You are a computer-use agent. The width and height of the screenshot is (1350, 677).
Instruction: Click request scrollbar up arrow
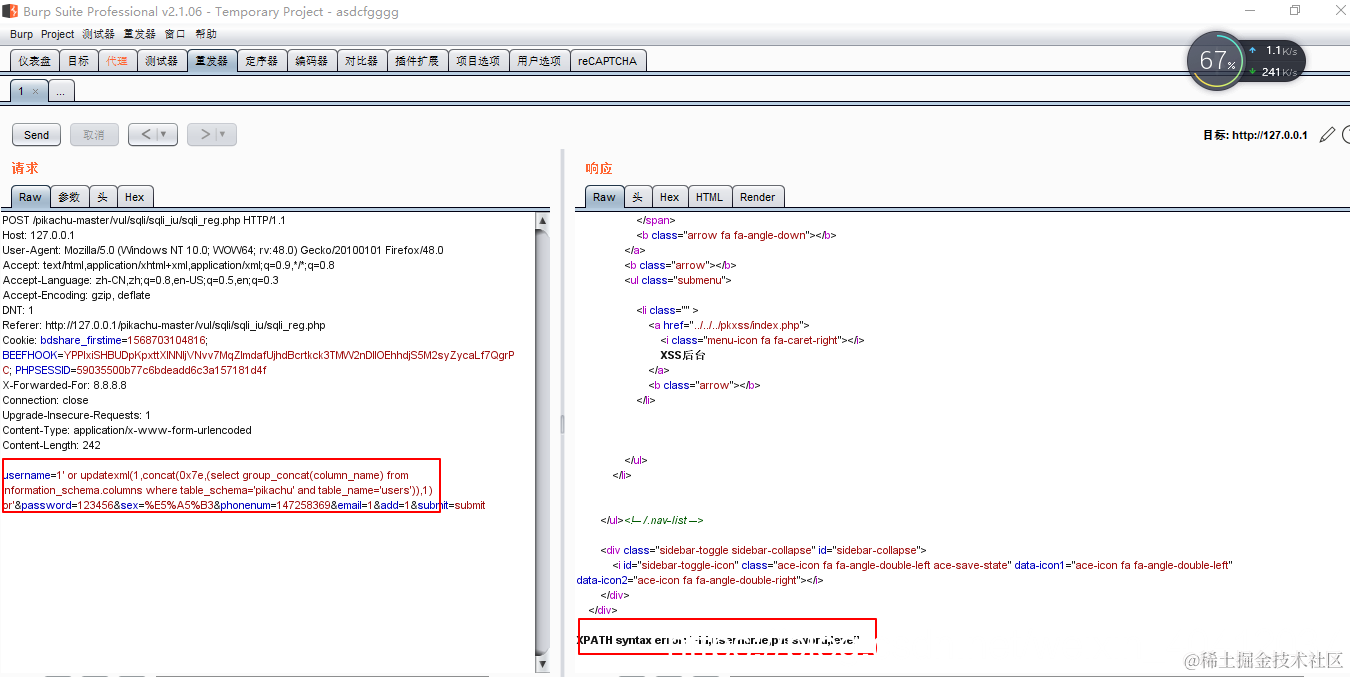(x=543, y=220)
